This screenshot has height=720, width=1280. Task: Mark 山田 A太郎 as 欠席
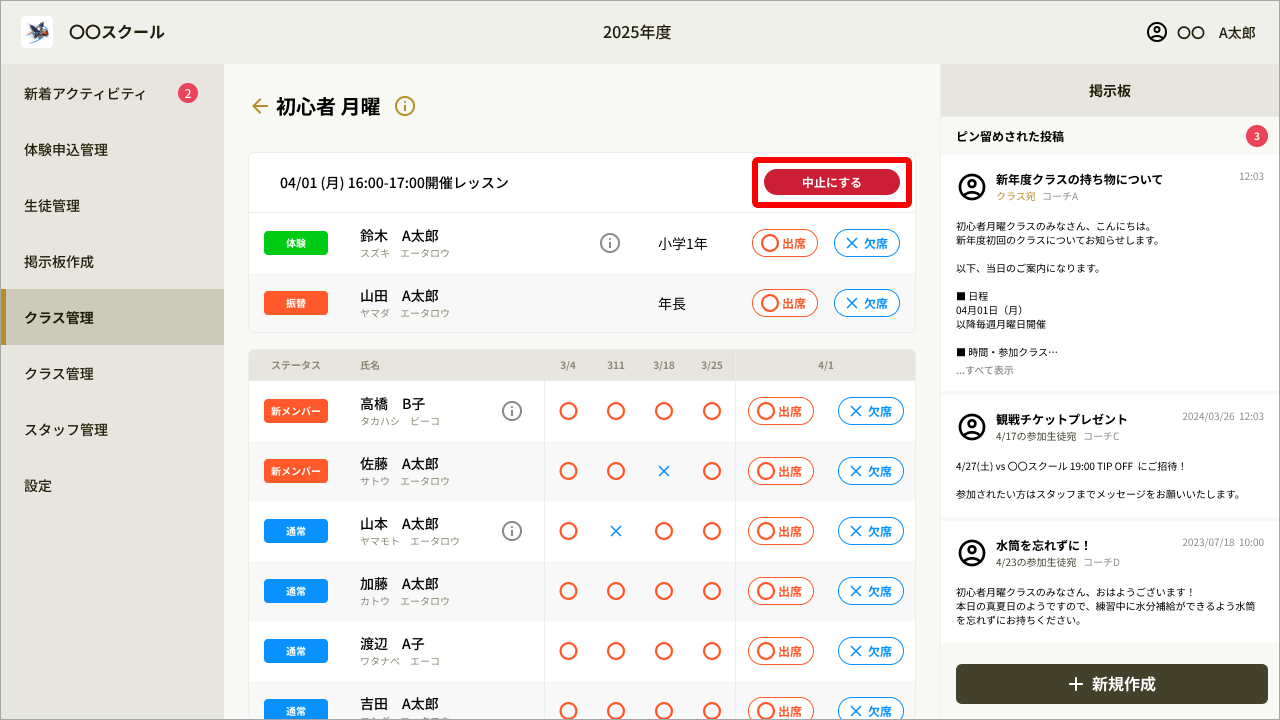point(866,303)
